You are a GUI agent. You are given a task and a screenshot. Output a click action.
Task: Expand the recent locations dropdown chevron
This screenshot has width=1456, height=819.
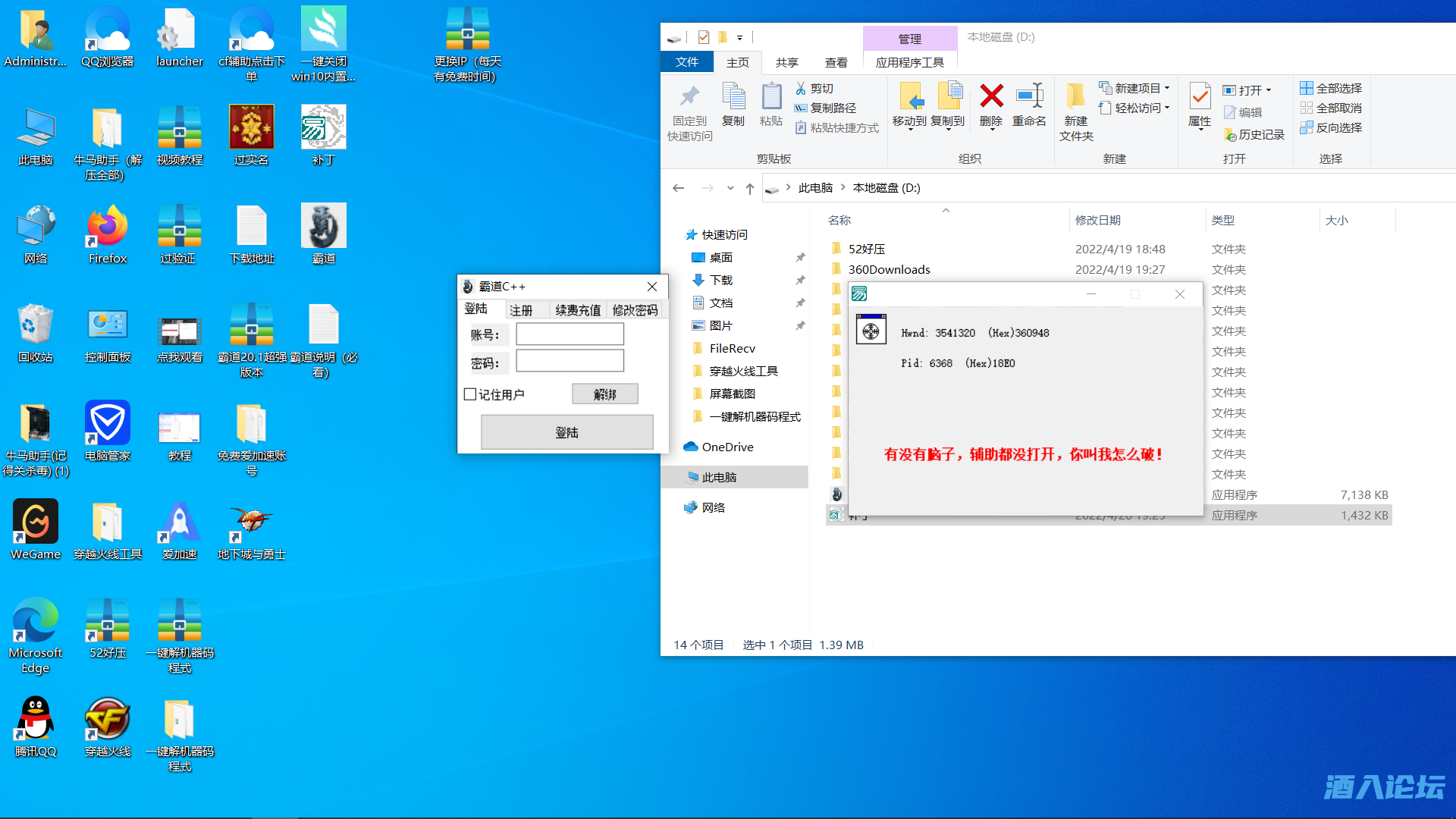730,188
